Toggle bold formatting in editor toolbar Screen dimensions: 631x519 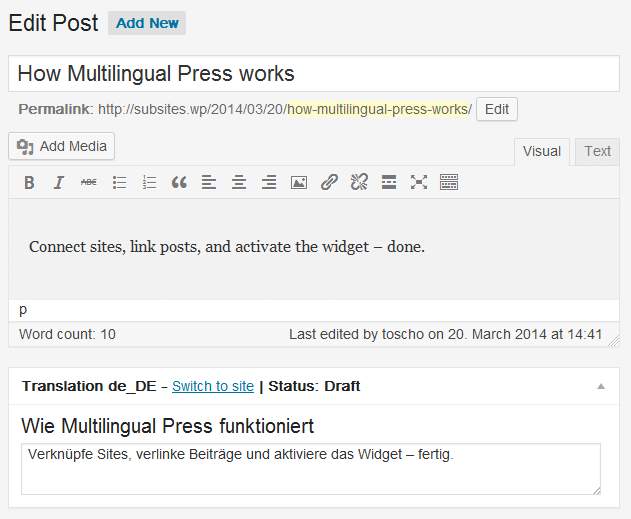coord(29,182)
